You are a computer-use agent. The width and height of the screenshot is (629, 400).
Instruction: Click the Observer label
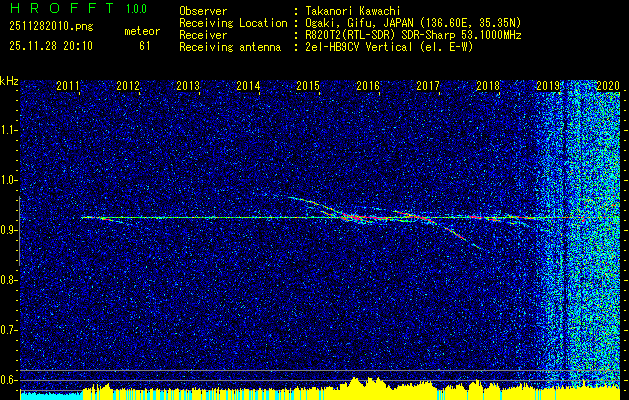[x=203, y=11]
